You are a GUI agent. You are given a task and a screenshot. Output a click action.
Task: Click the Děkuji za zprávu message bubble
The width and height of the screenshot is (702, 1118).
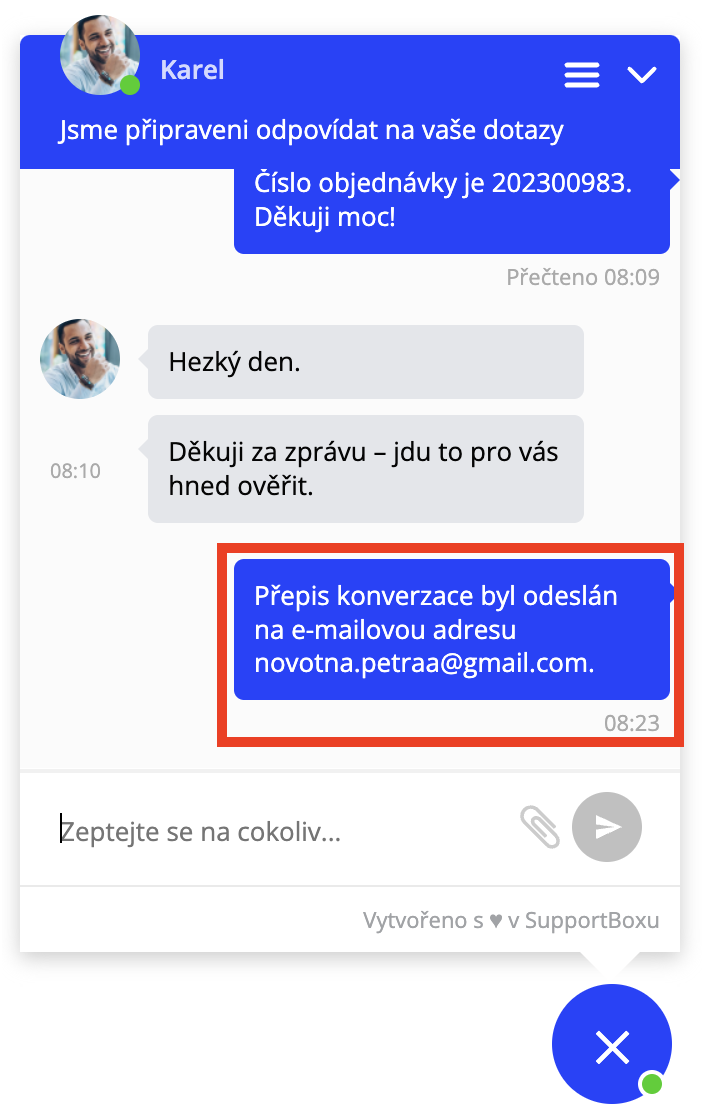[366, 469]
